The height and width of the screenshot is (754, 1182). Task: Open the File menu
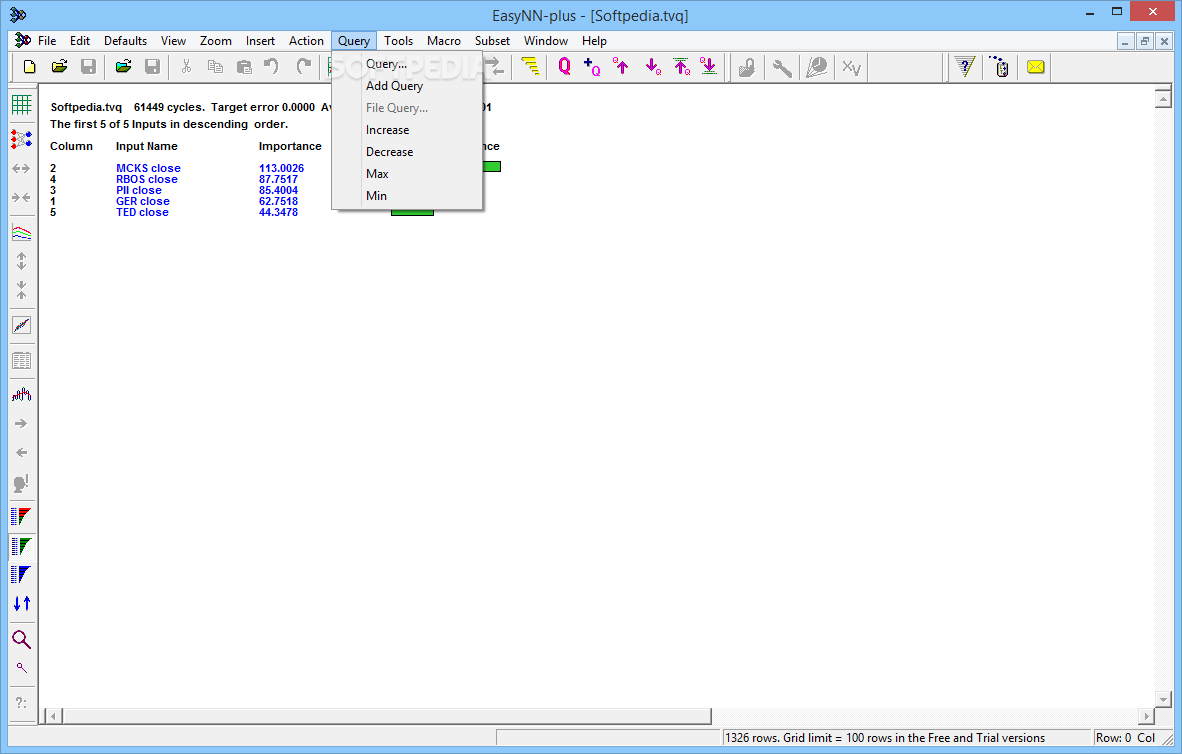pos(47,41)
